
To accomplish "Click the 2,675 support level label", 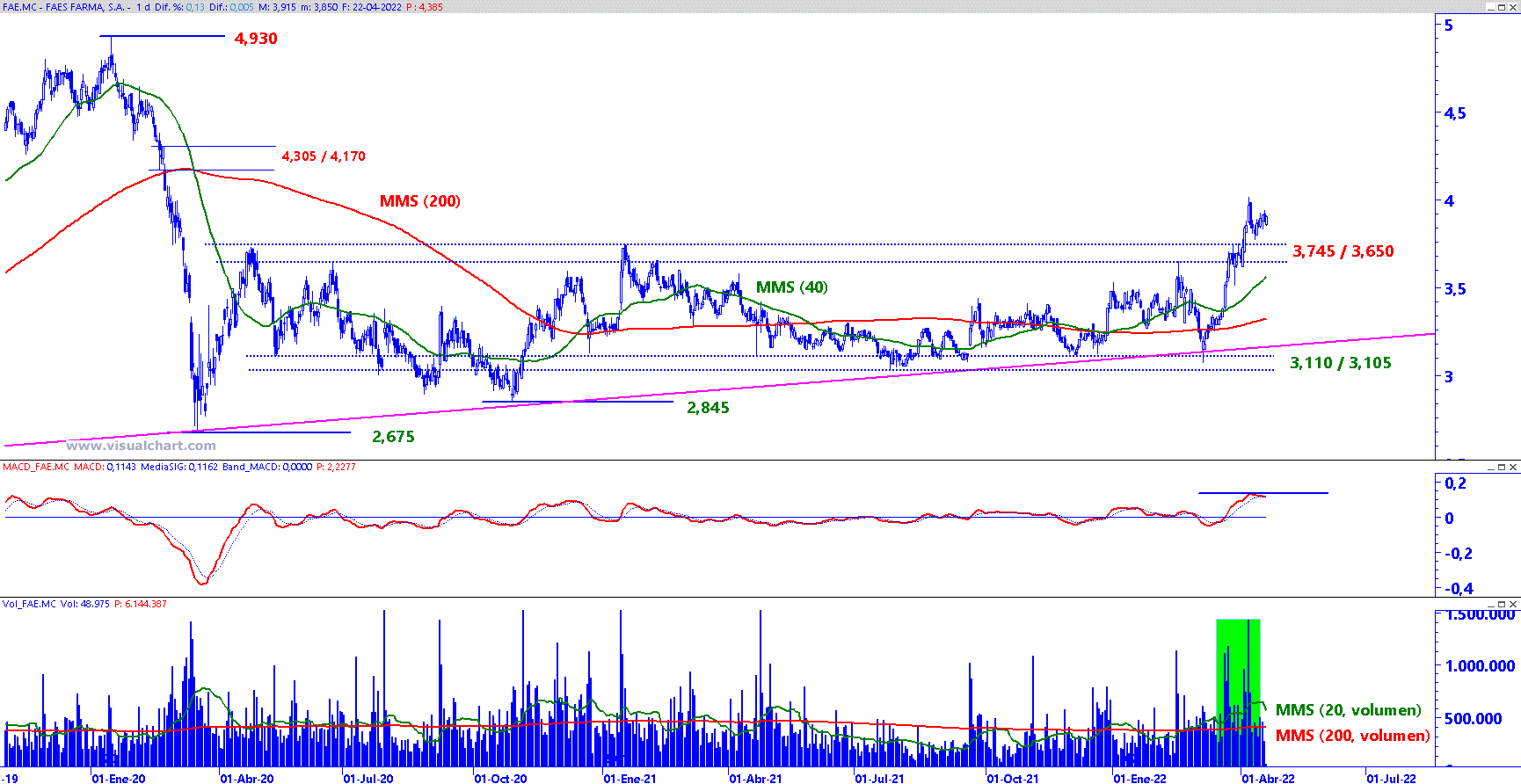I will (393, 437).
